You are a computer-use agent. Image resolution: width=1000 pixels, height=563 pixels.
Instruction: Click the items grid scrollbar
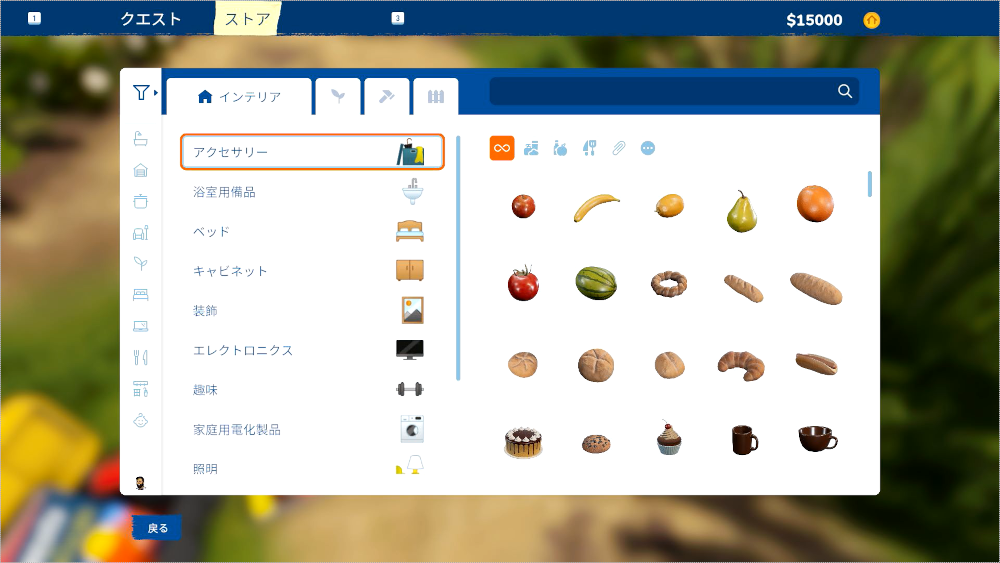tap(869, 184)
